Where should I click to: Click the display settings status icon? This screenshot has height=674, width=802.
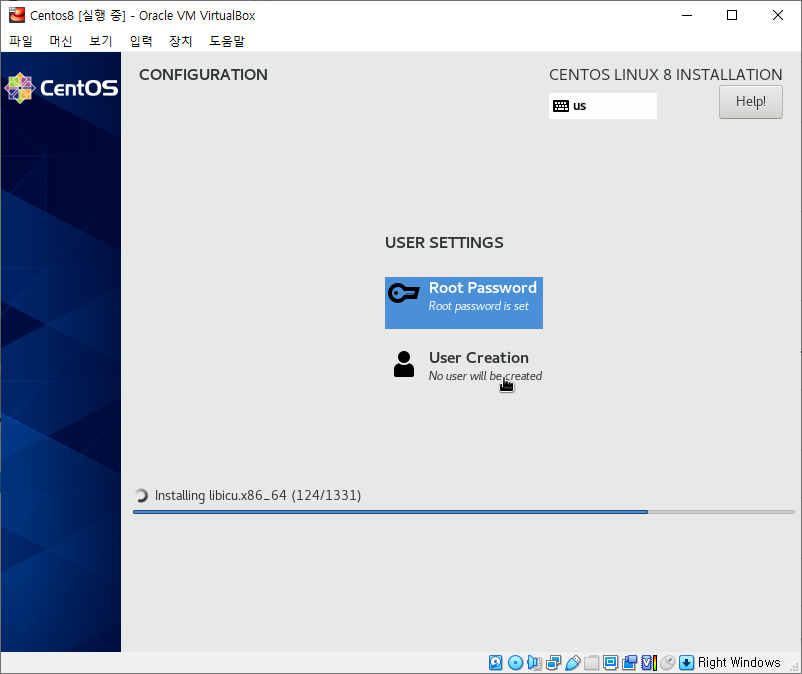(x=610, y=663)
